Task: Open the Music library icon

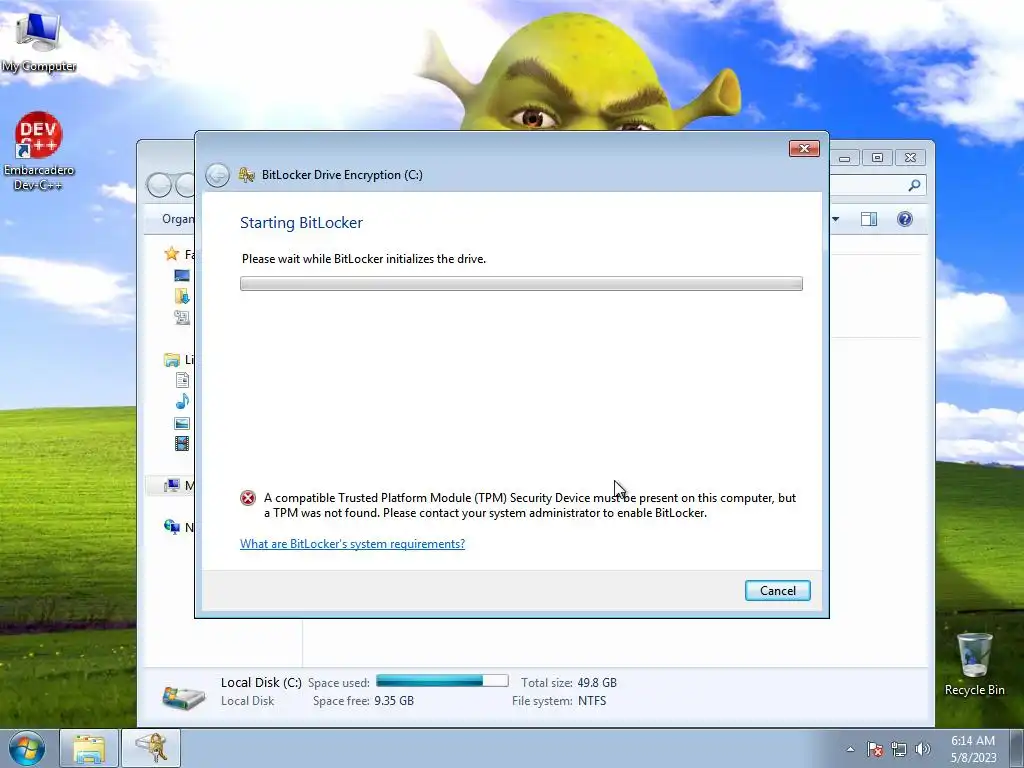Action: [x=182, y=401]
